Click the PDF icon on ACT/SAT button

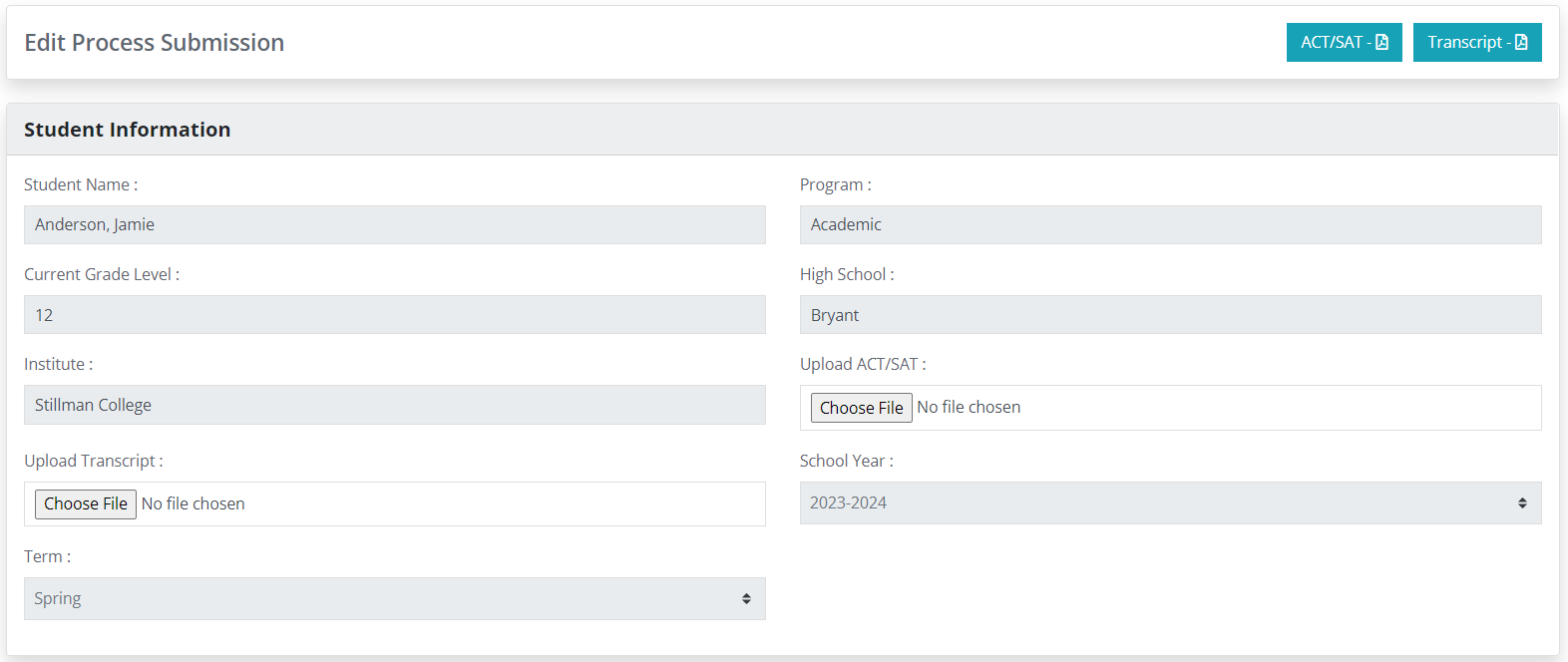(1381, 42)
